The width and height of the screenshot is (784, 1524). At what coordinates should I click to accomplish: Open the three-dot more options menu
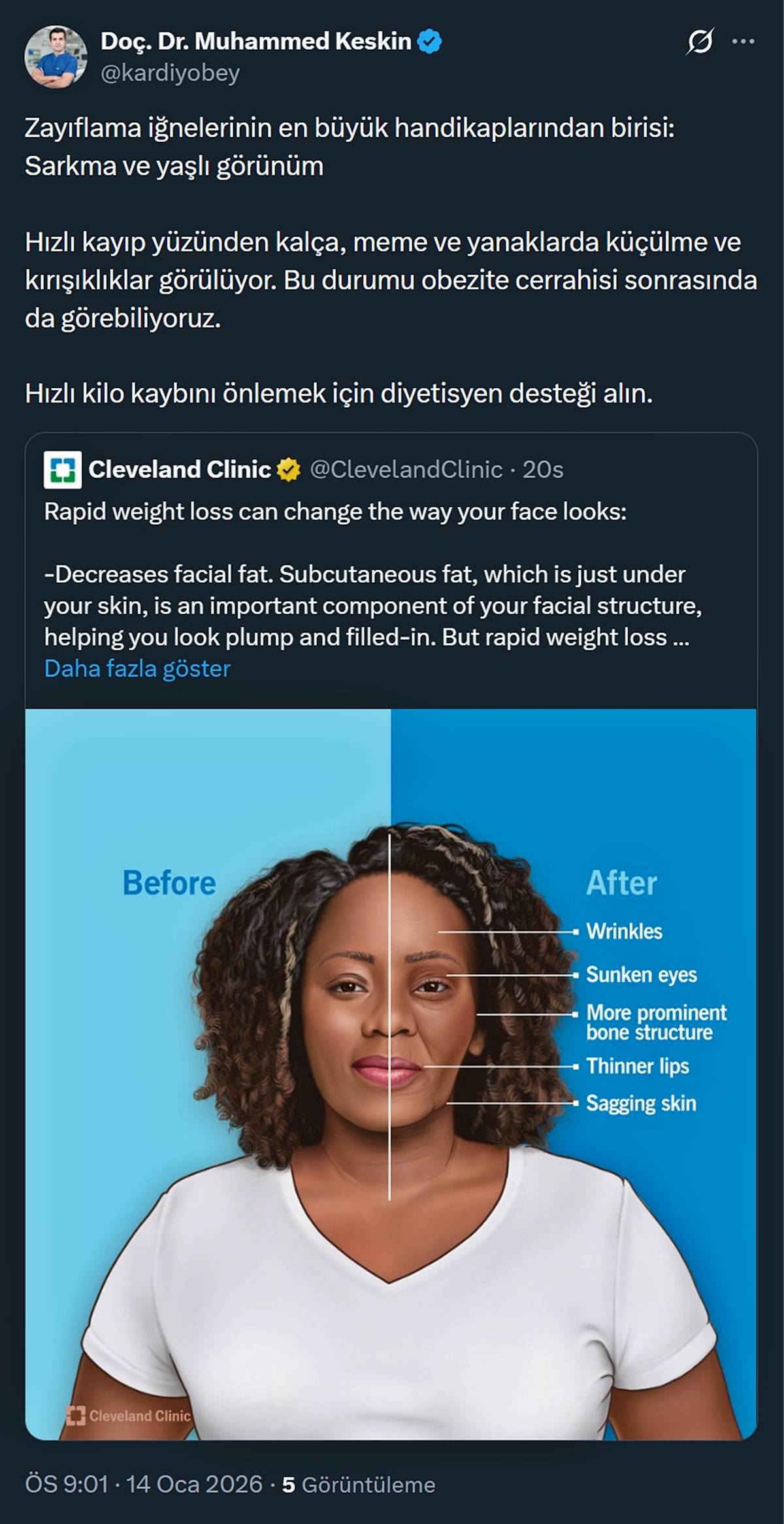tap(743, 42)
